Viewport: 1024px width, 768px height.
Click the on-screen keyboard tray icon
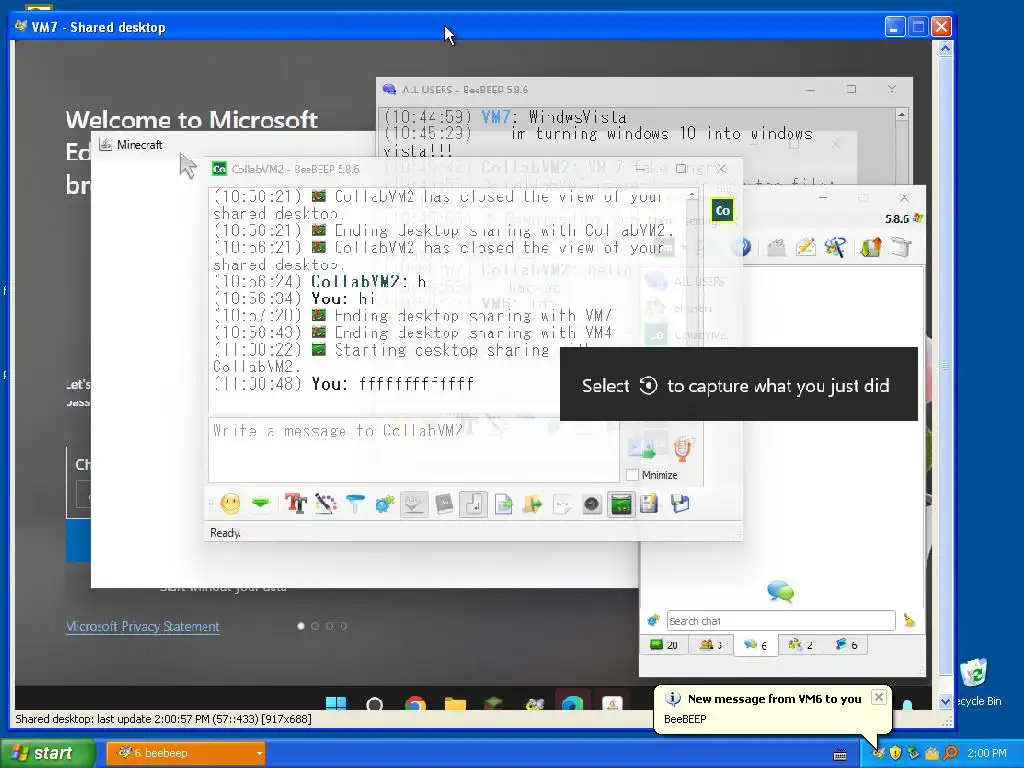pos(840,754)
